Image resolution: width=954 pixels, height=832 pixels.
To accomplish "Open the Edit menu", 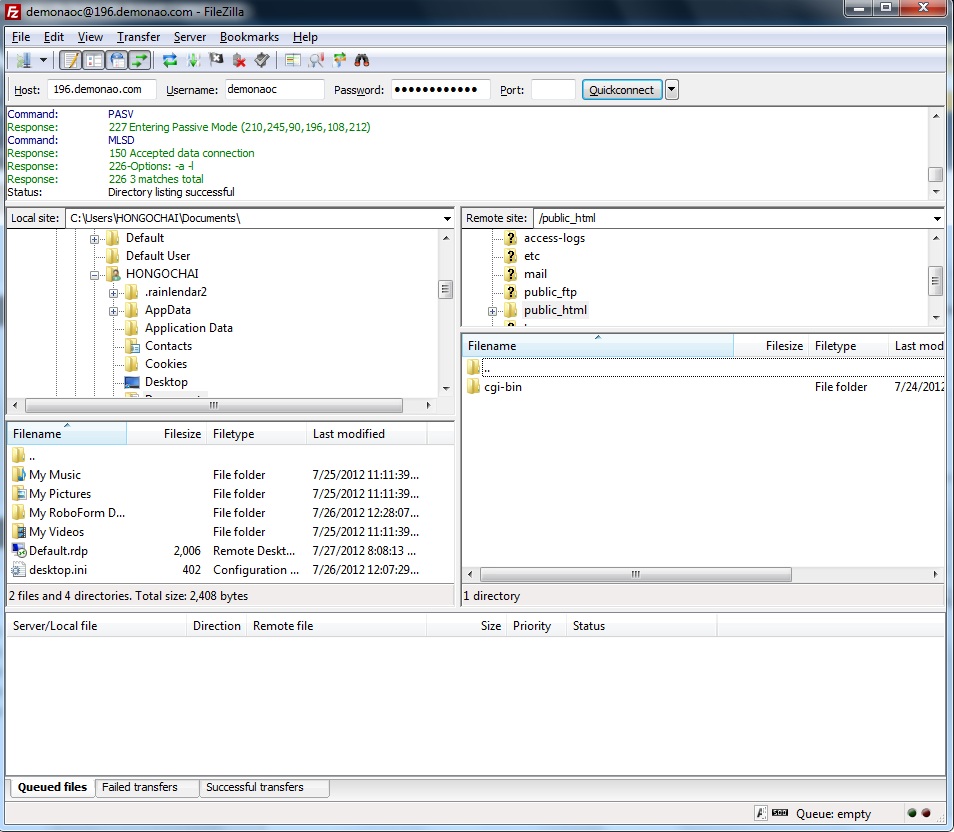I will [54, 37].
